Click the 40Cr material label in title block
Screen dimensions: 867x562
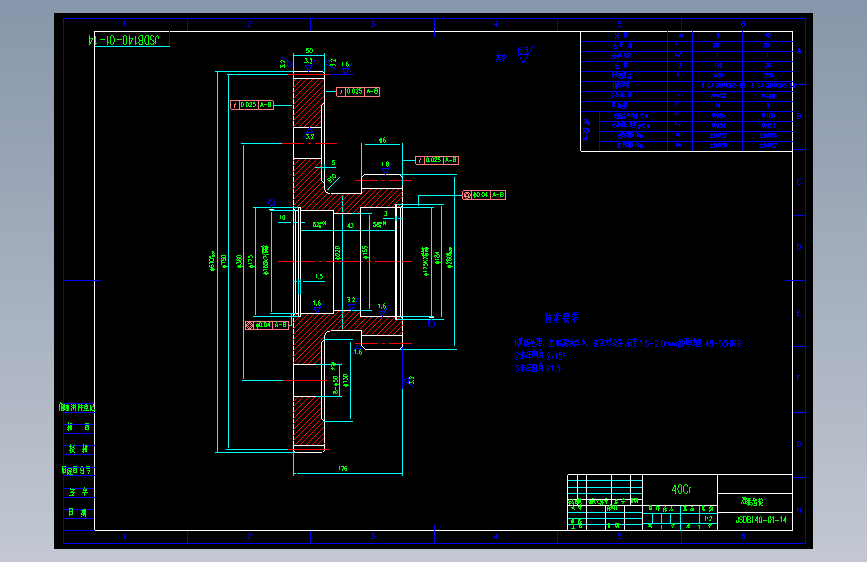click(681, 489)
